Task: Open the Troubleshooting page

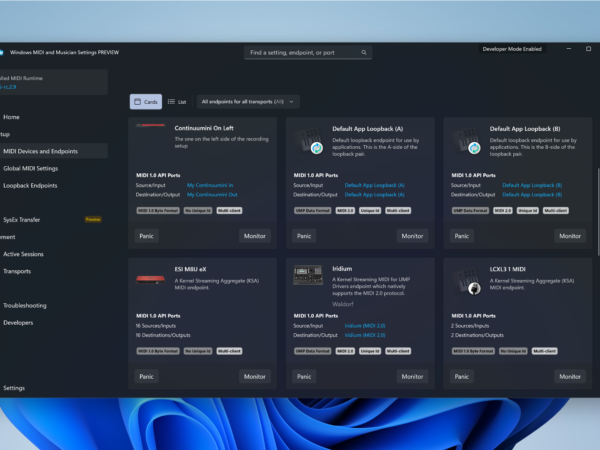Action: click(25, 305)
